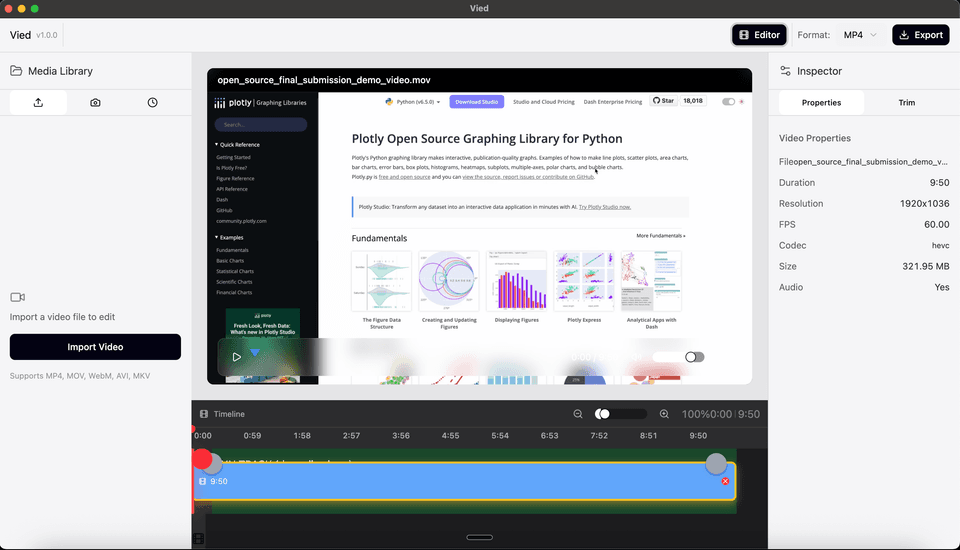
Task: Click the 18,018 star count in the preview
Action: click(x=692, y=100)
